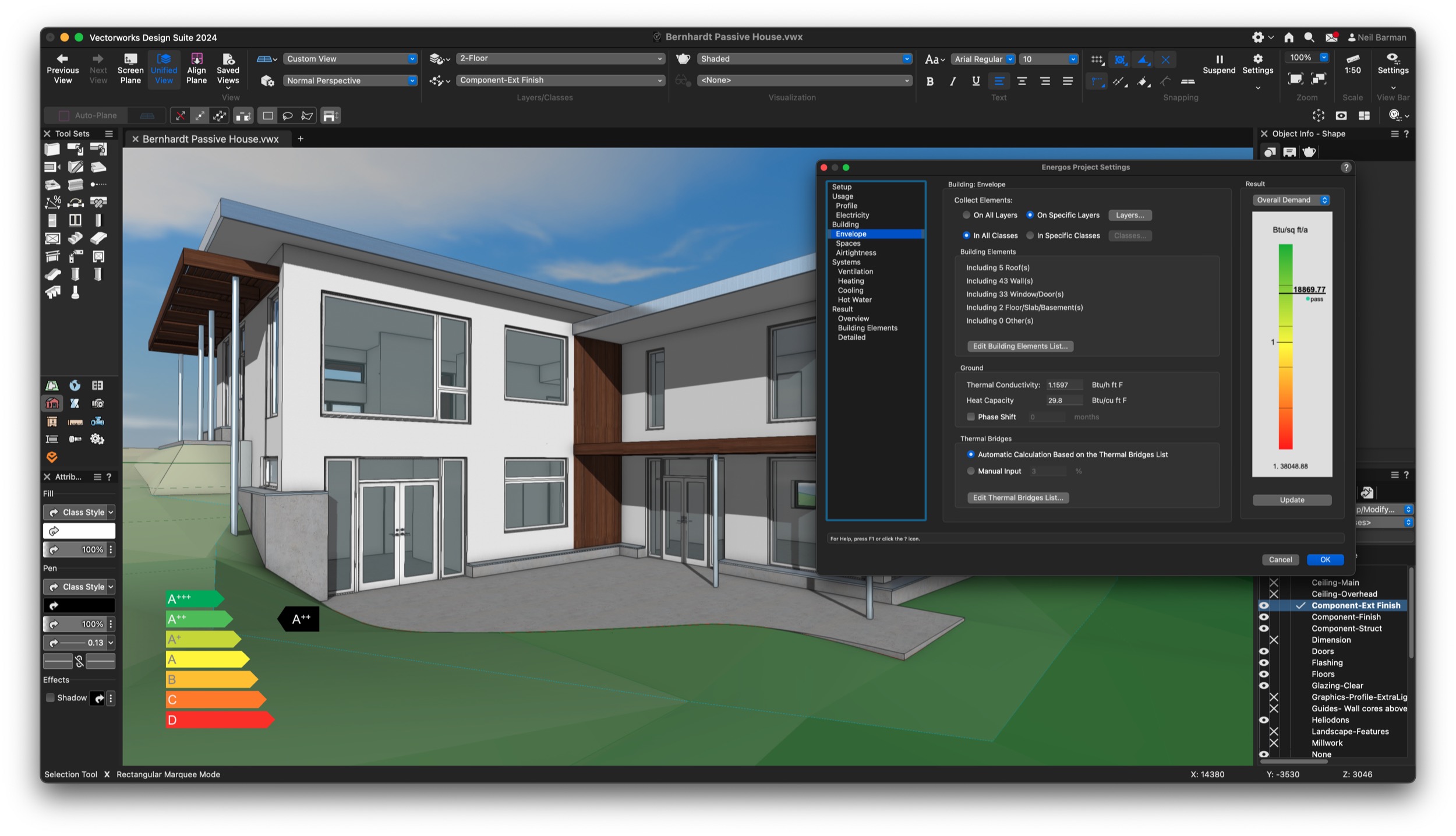Enable the Phase Shift checkbox
The width and height of the screenshot is (1456, 836).
tap(970, 417)
